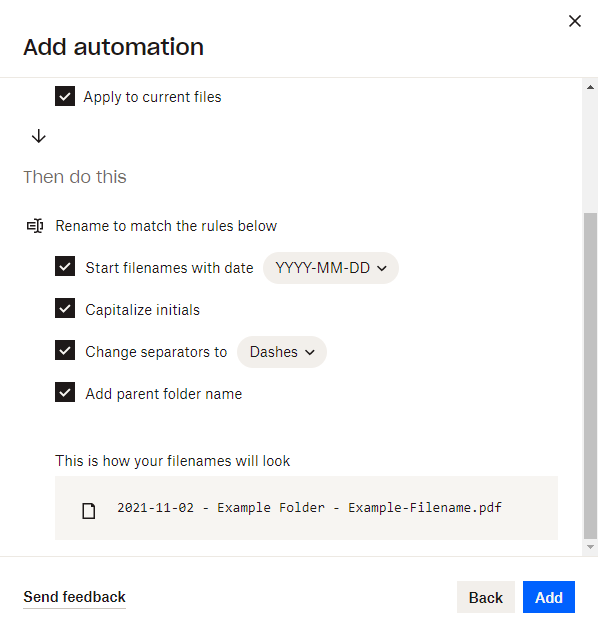Click the rename rules icon

(x=35, y=226)
